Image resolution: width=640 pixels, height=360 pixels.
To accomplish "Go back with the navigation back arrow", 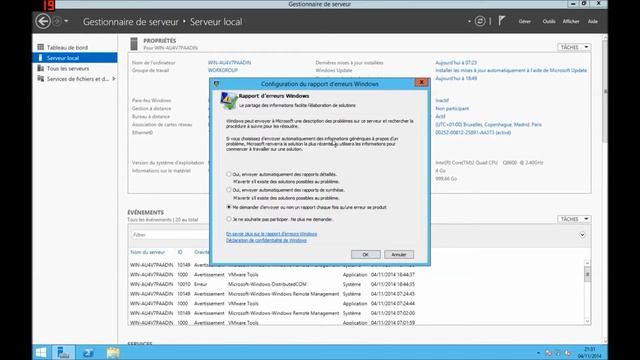I will tap(43, 21).
